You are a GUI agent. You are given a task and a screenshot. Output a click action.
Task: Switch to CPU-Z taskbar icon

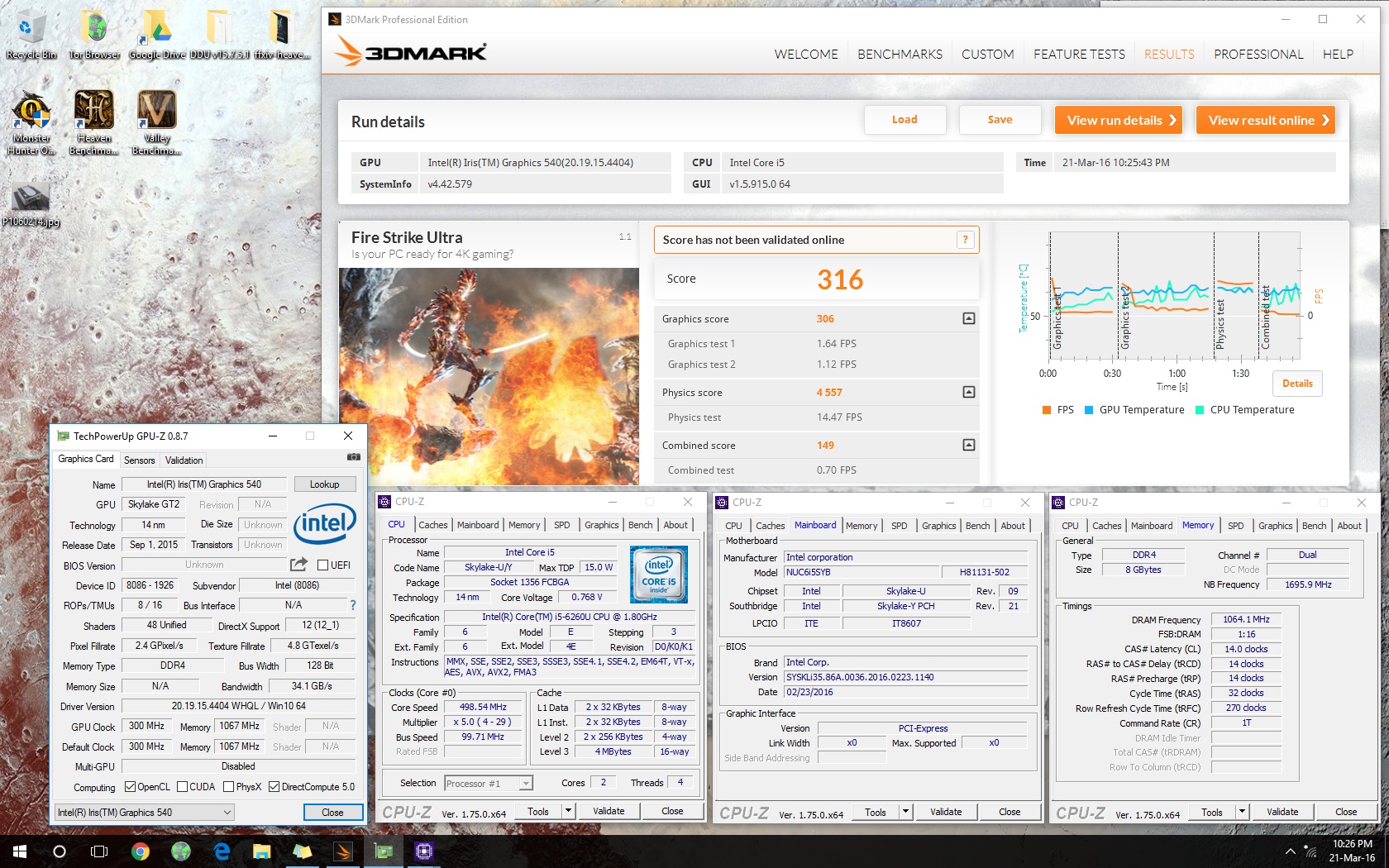tap(424, 851)
